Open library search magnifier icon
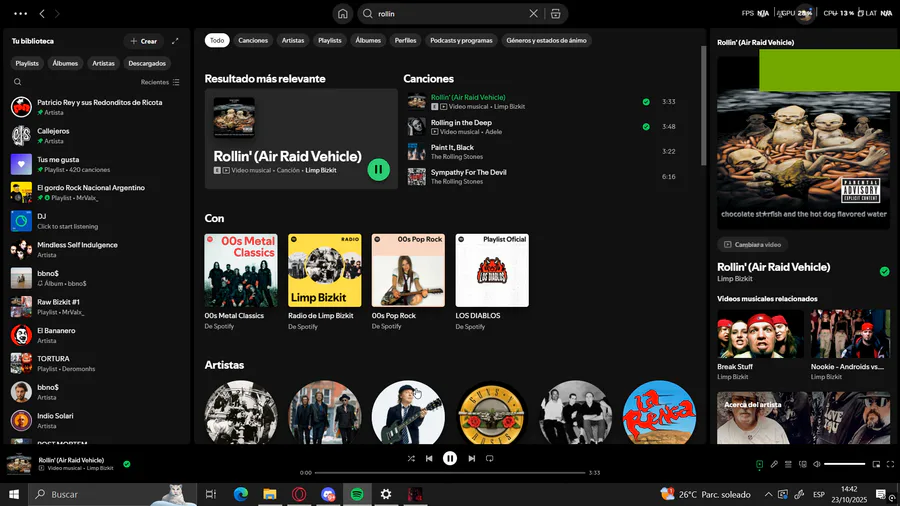This screenshot has width=900, height=506. click(18, 82)
